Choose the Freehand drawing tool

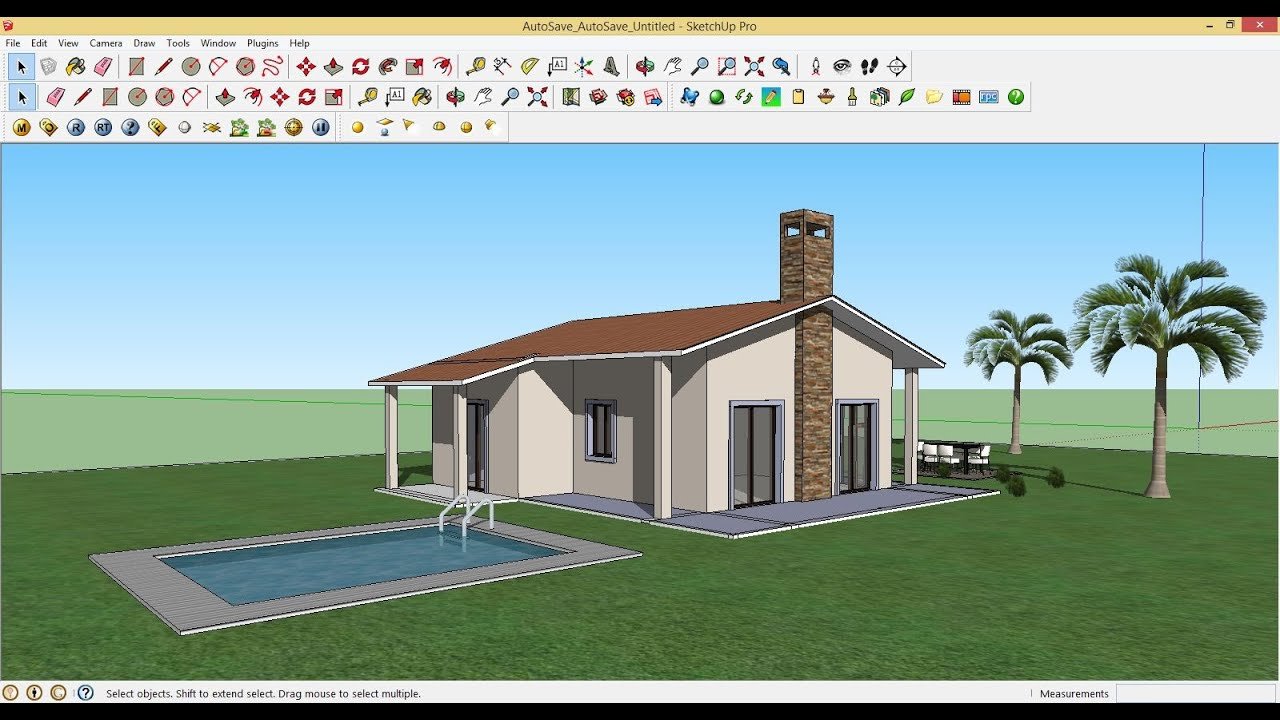point(272,67)
